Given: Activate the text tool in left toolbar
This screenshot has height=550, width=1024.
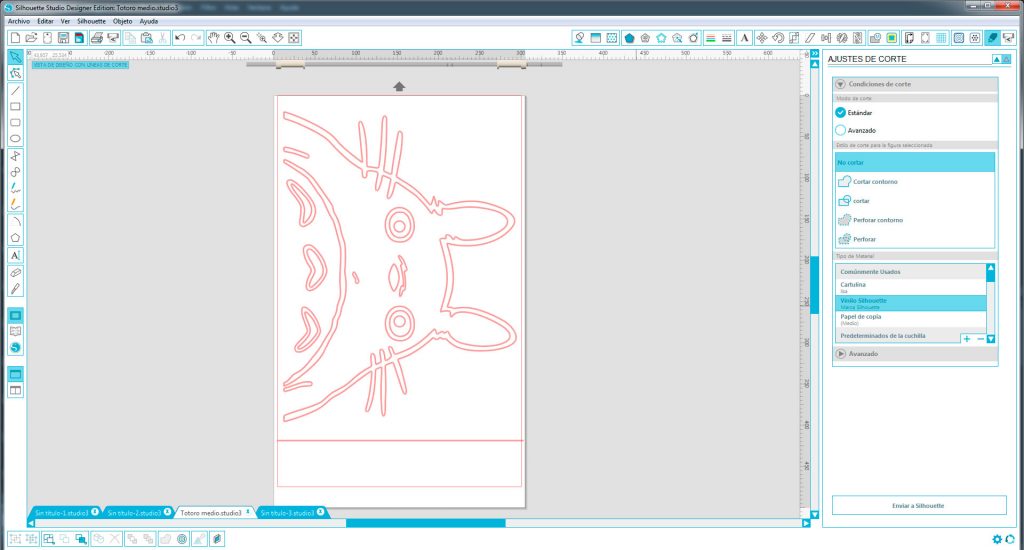Looking at the screenshot, I should (15, 255).
